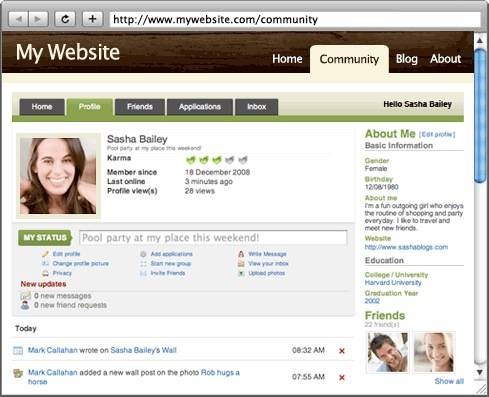Click the wall post icon in the 08:32 AM row
The height and width of the screenshot is (397, 489).
pos(18,350)
